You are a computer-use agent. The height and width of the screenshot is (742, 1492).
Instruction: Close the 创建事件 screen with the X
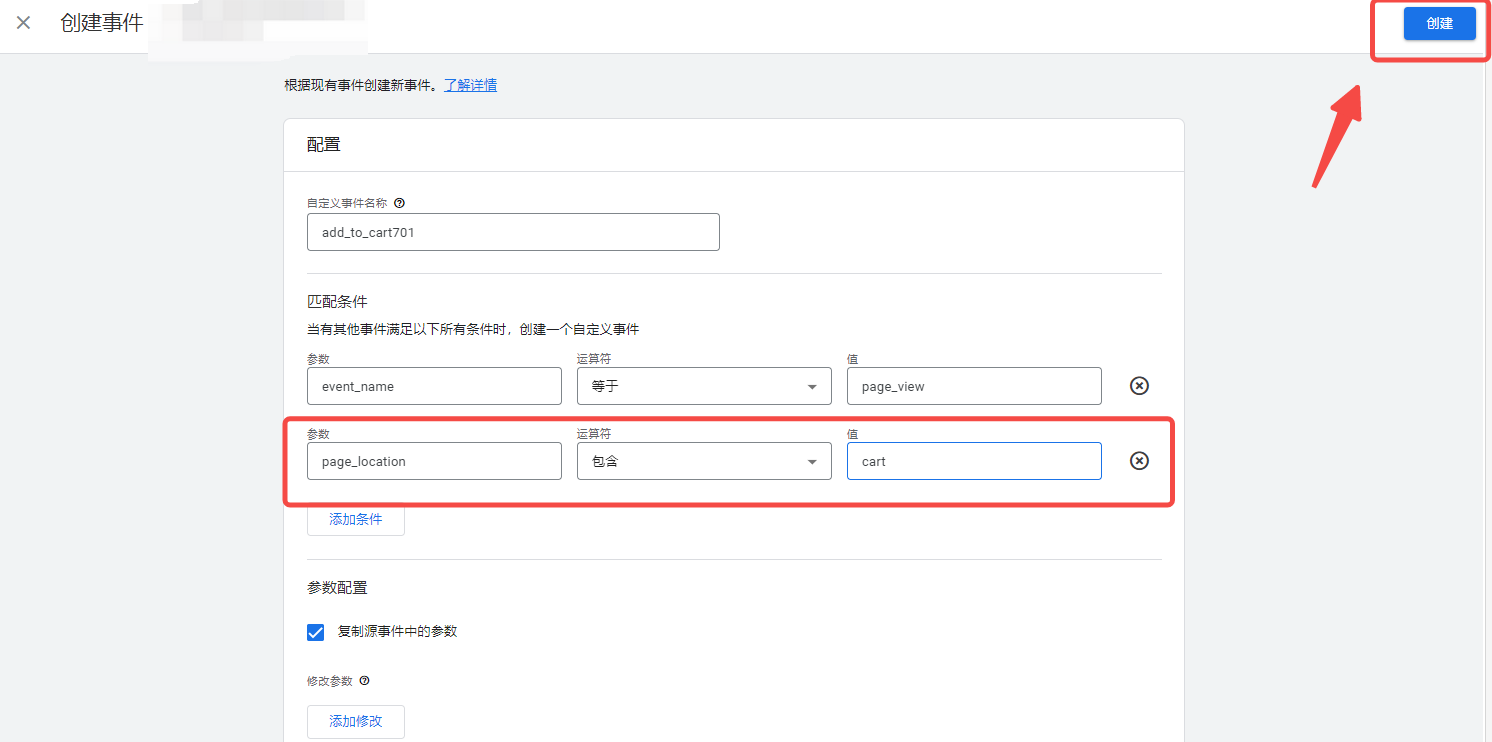(x=23, y=25)
